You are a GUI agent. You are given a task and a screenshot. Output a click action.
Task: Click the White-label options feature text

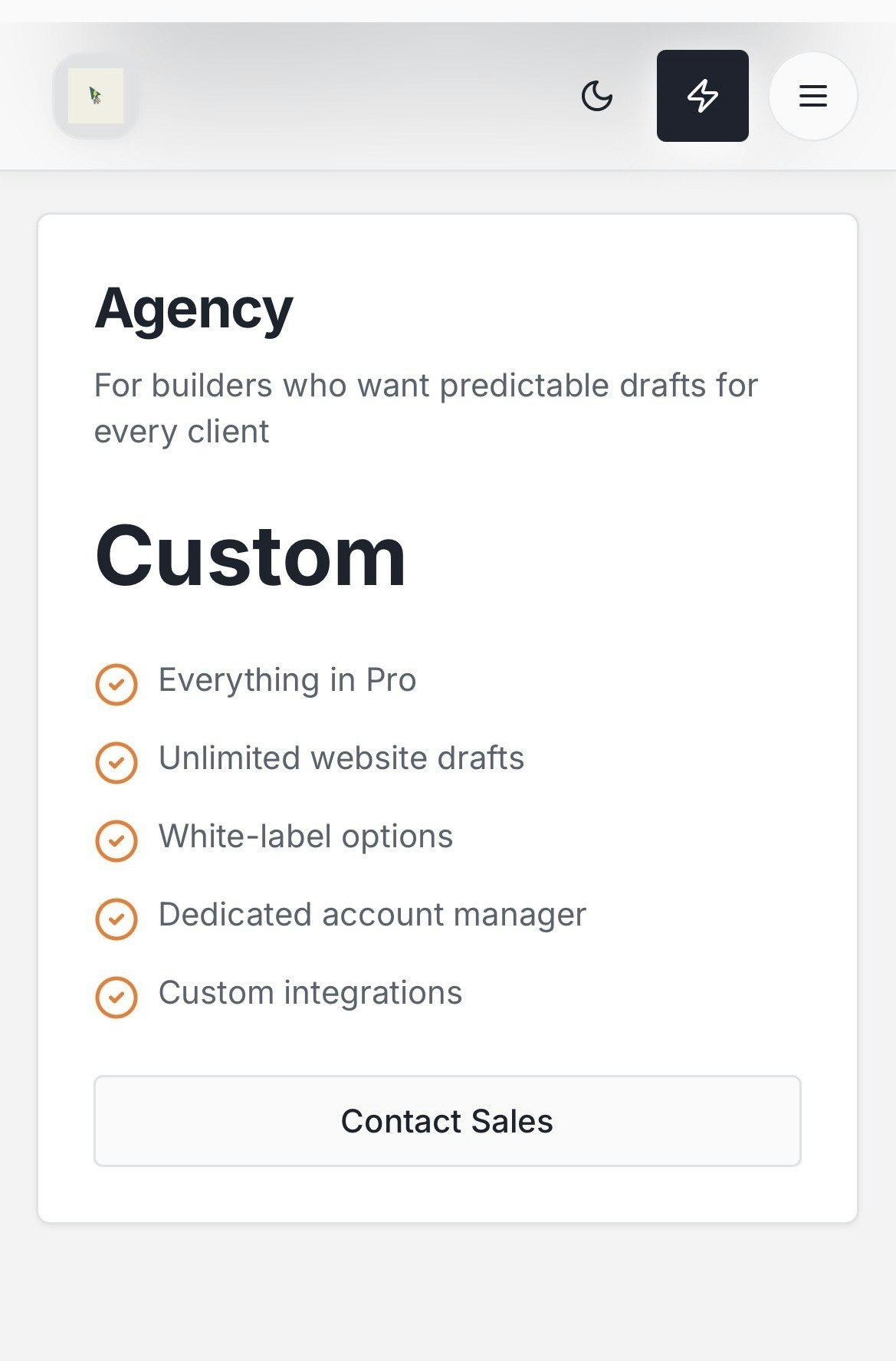304,837
